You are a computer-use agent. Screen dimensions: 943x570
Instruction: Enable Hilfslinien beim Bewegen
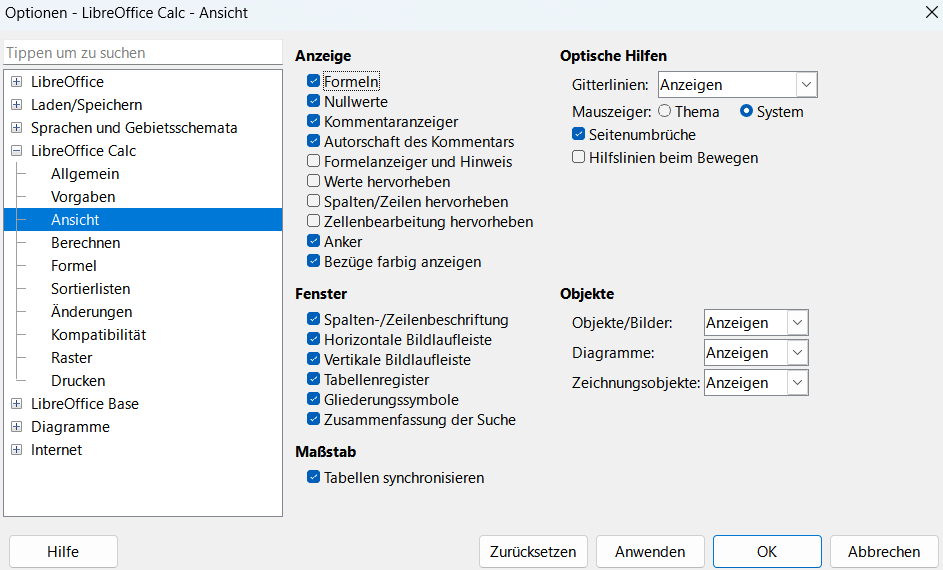(579, 157)
